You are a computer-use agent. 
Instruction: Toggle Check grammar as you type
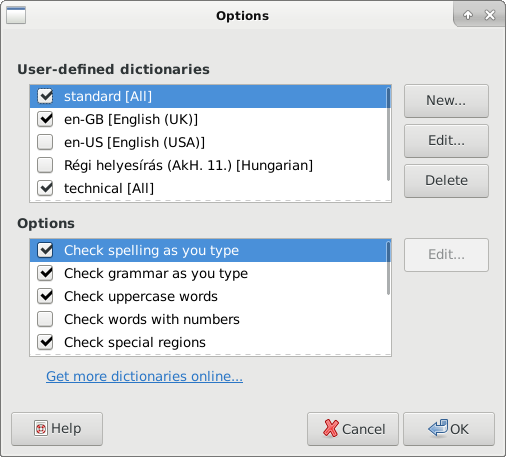coord(45,273)
